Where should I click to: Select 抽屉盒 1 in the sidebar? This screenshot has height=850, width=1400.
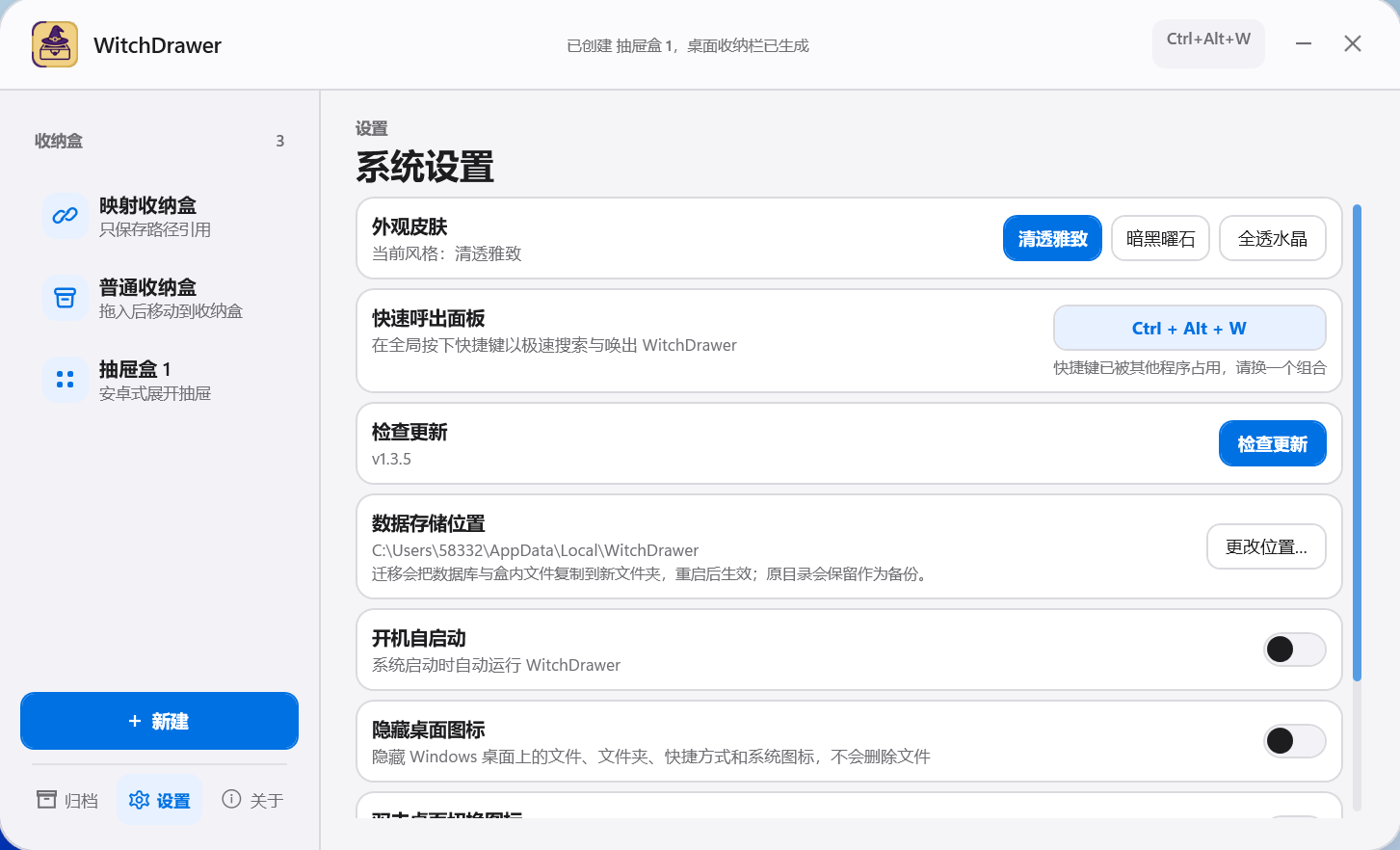[159, 380]
